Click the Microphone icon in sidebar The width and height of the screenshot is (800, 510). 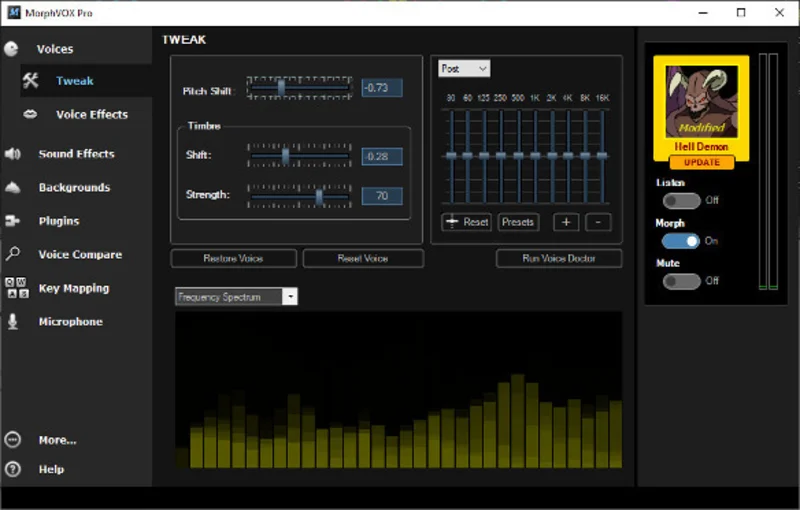tap(13, 322)
